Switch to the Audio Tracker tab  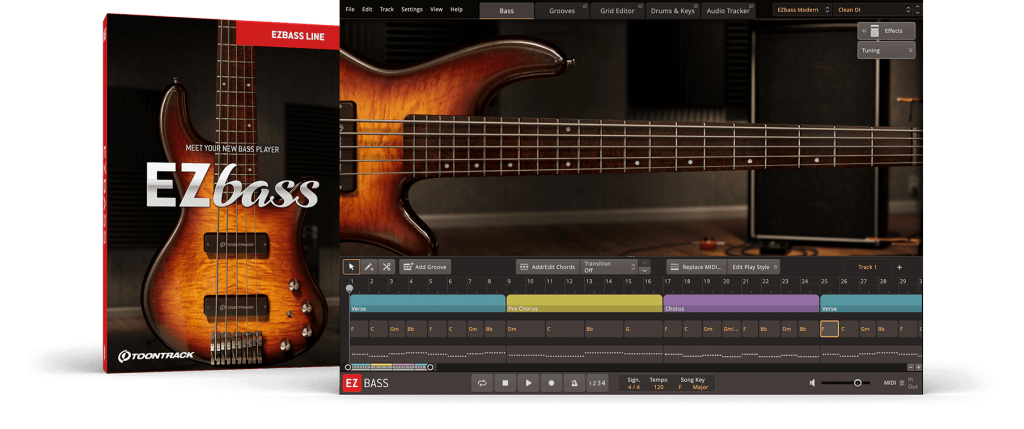[x=728, y=10]
